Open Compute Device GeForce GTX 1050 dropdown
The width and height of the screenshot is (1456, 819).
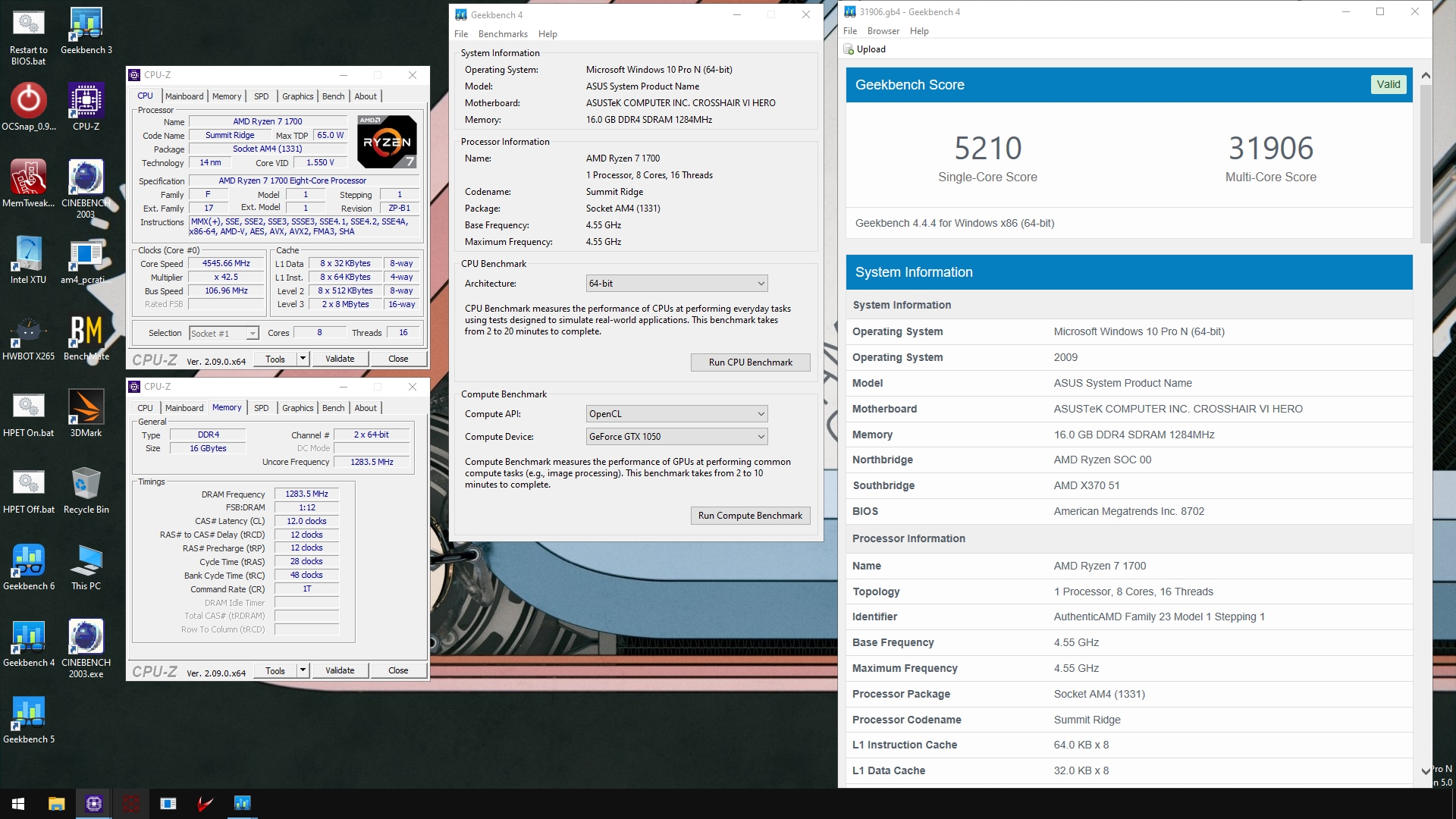coord(676,437)
